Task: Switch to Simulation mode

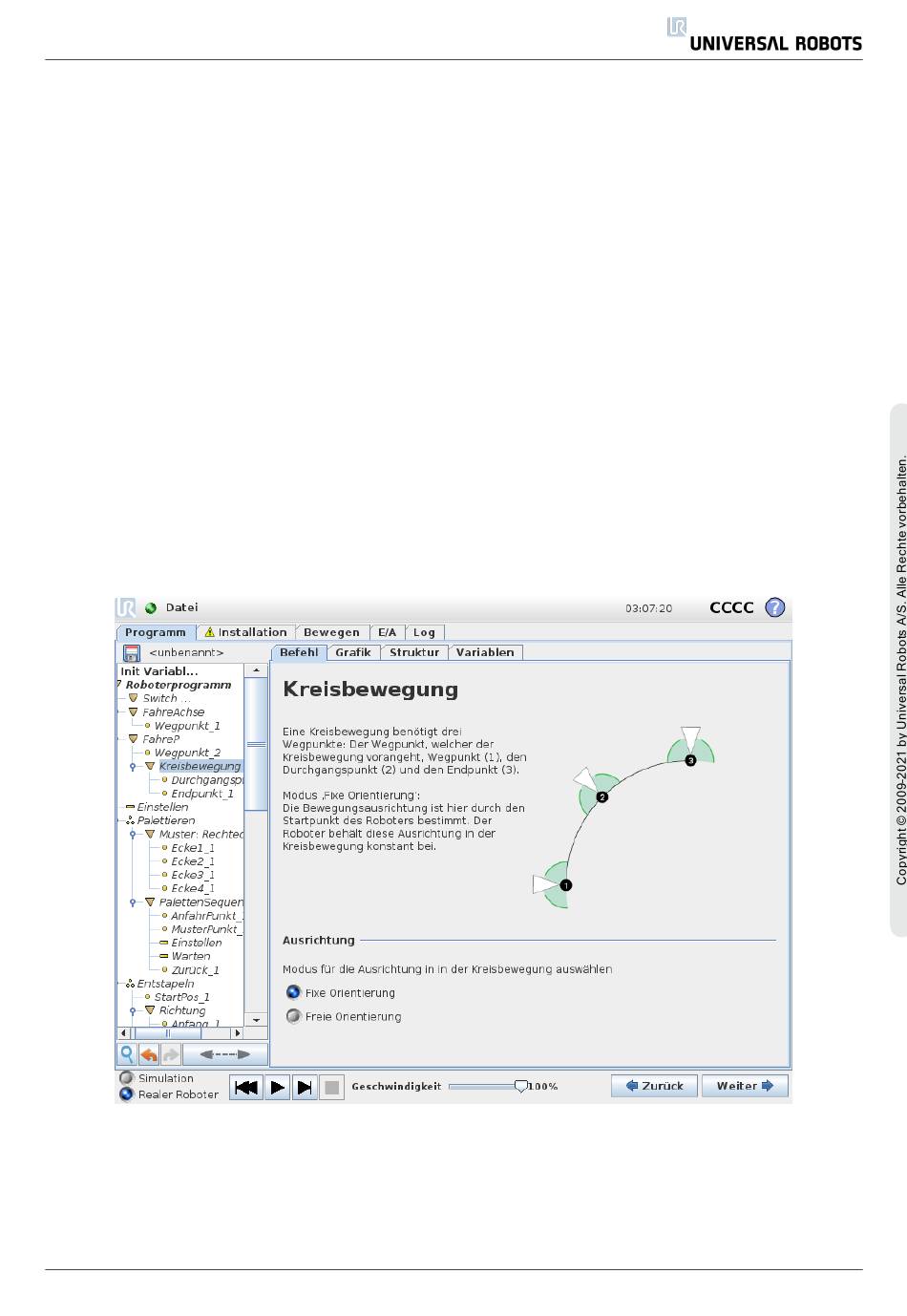Action: 127,1078
